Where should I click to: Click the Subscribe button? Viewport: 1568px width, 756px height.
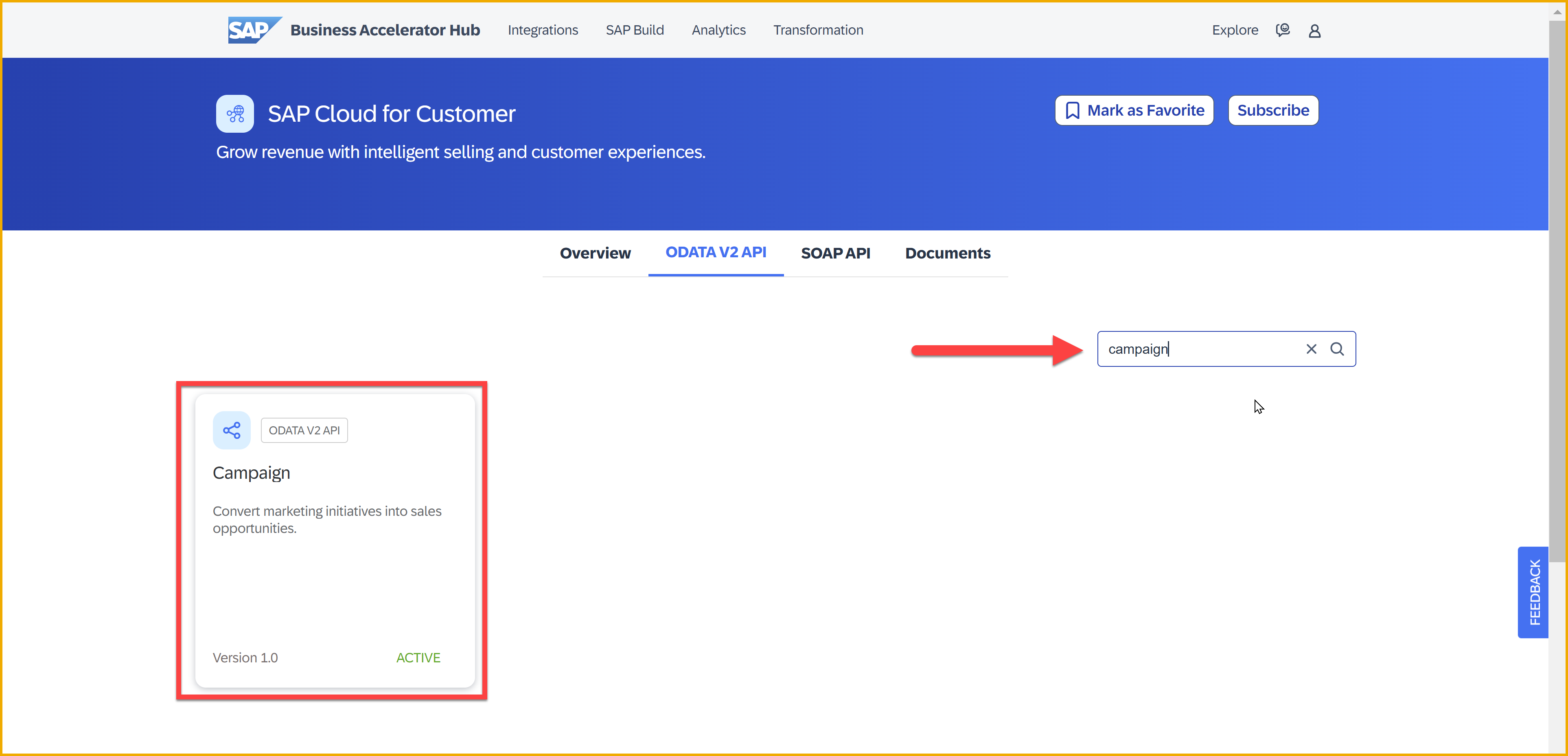[1273, 110]
